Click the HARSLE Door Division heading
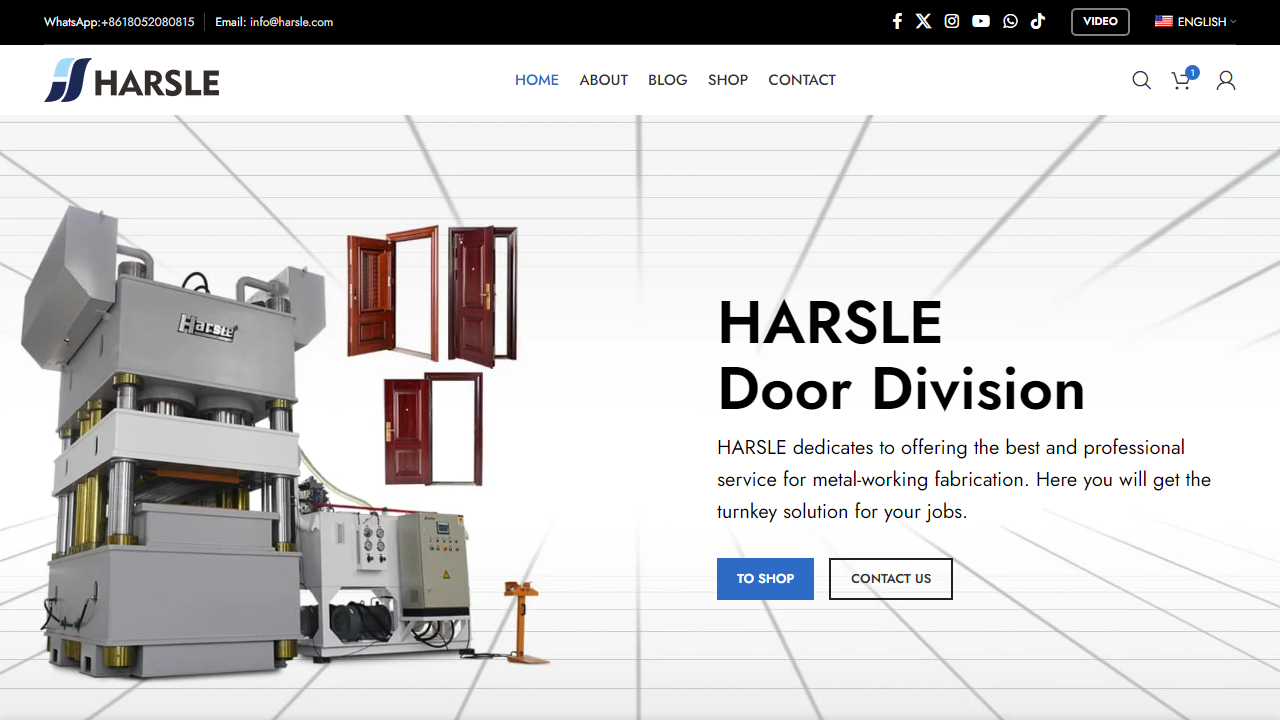The height and width of the screenshot is (720, 1280). click(901, 356)
